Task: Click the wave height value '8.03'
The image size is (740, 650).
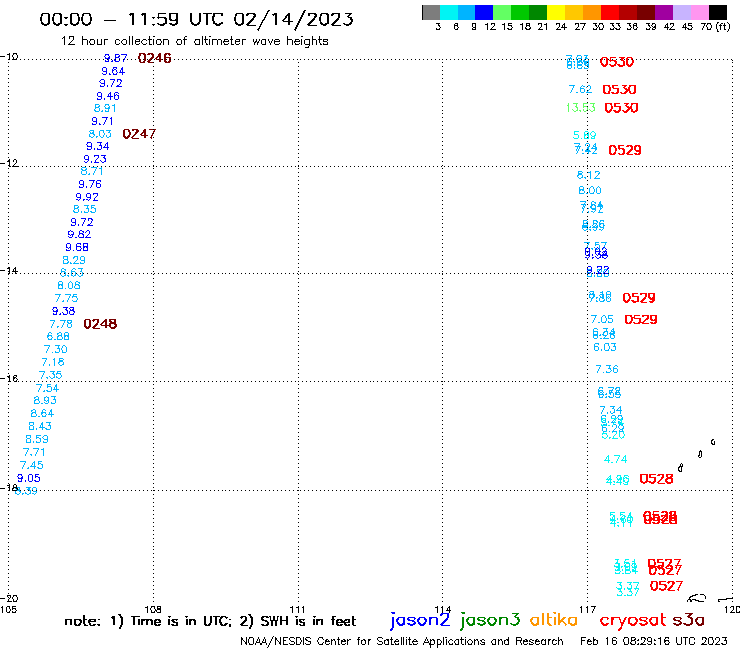Action: click(100, 134)
